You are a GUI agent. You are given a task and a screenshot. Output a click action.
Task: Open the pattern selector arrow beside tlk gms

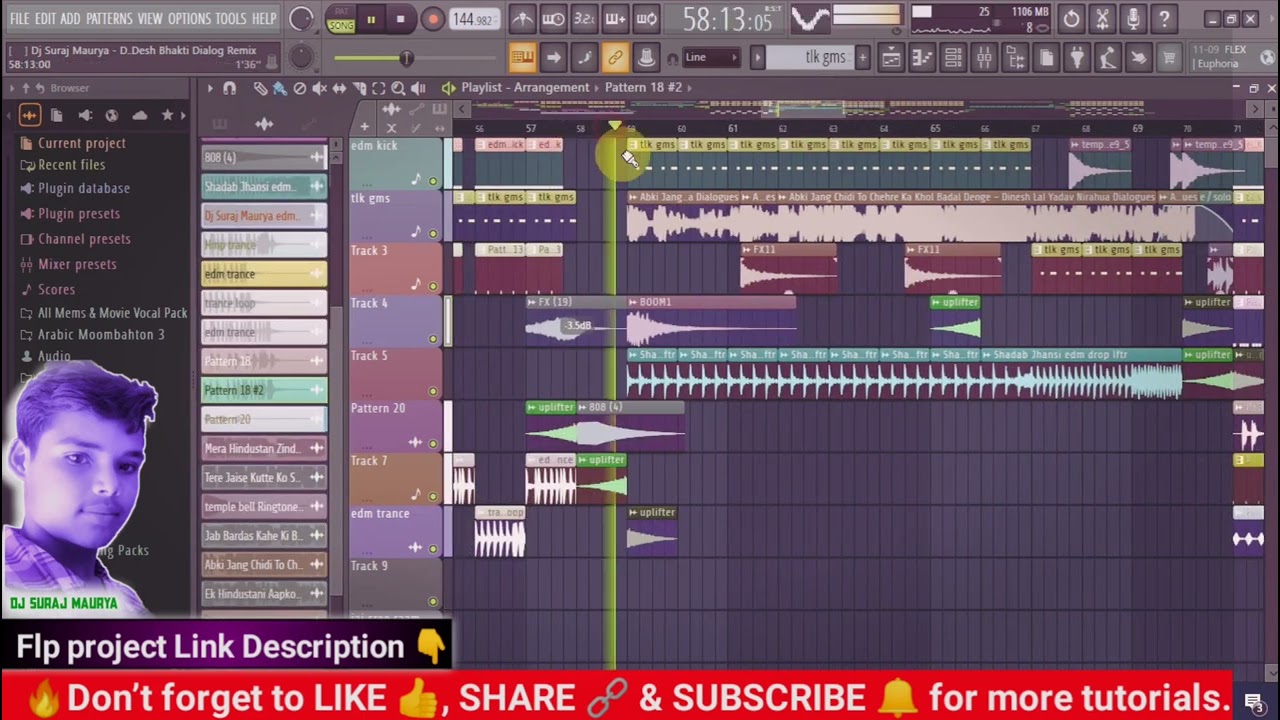pyautogui.click(x=757, y=58)
